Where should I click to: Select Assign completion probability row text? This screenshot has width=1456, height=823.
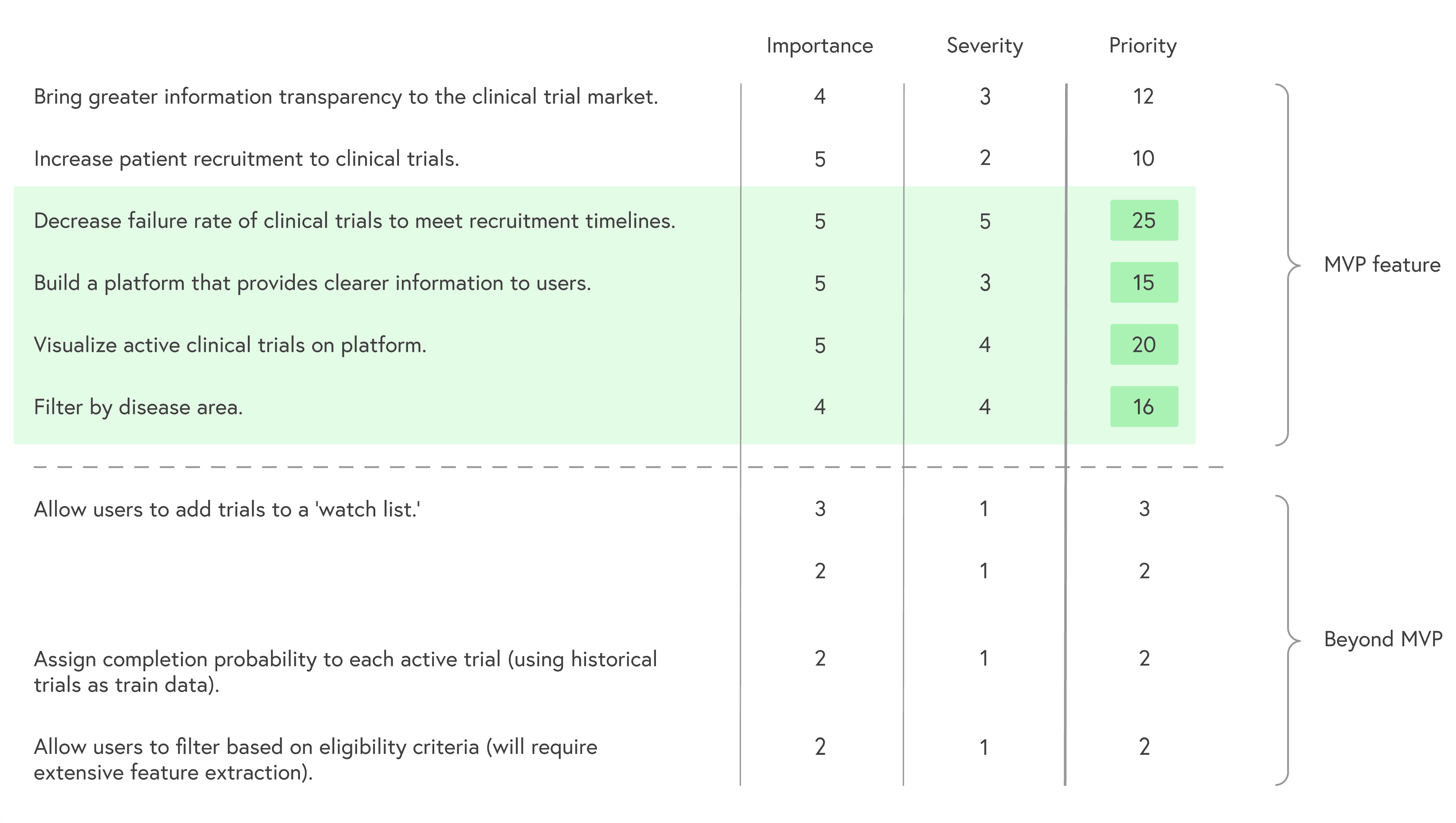click(345, 672)
